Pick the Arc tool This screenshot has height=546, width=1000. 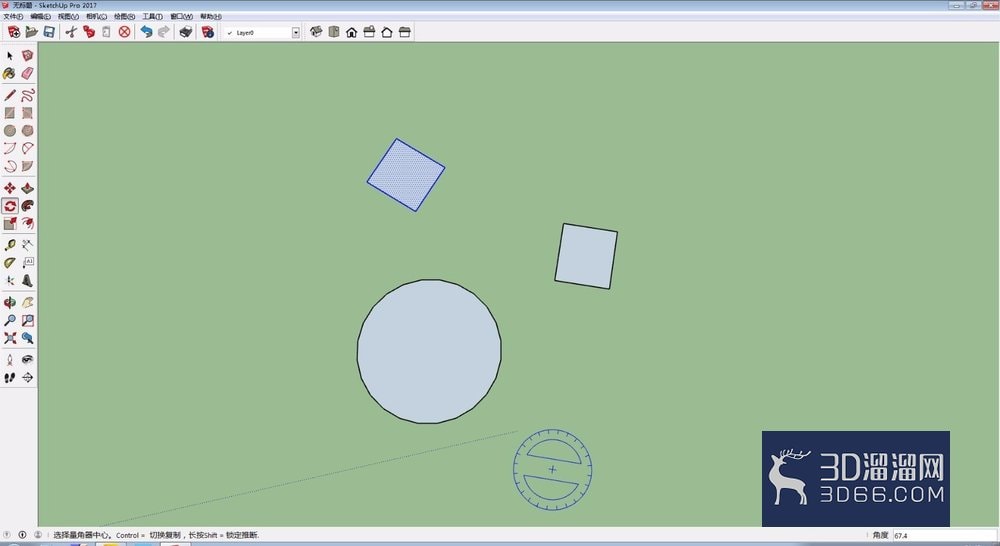10,149
